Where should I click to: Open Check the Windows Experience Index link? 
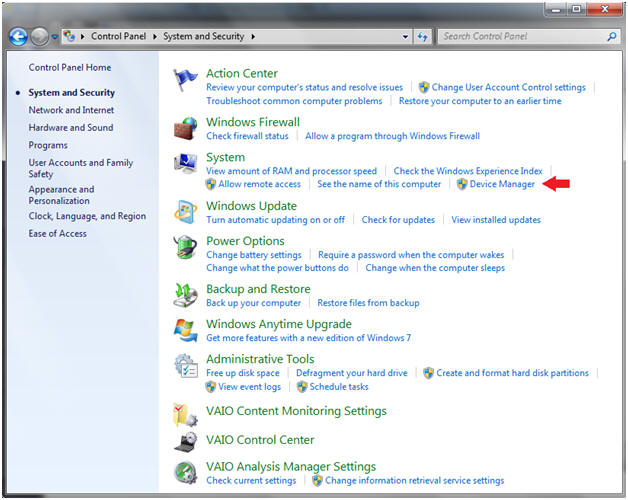pos(468,171)
